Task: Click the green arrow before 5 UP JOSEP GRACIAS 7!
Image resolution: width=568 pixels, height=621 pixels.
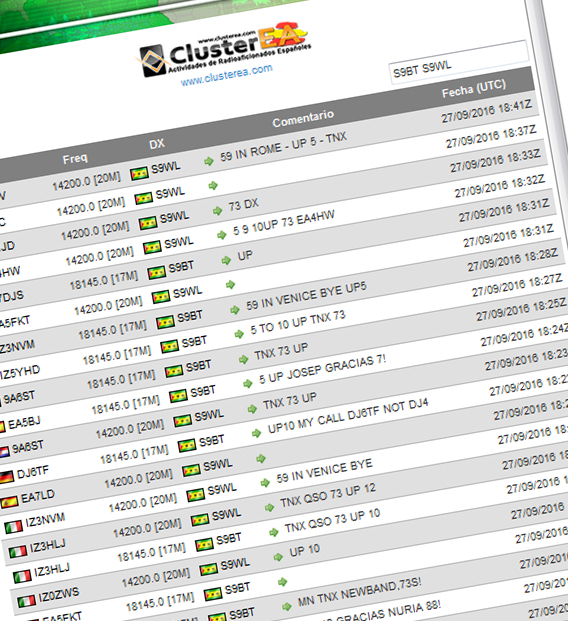Action: [x=248, y=383]
